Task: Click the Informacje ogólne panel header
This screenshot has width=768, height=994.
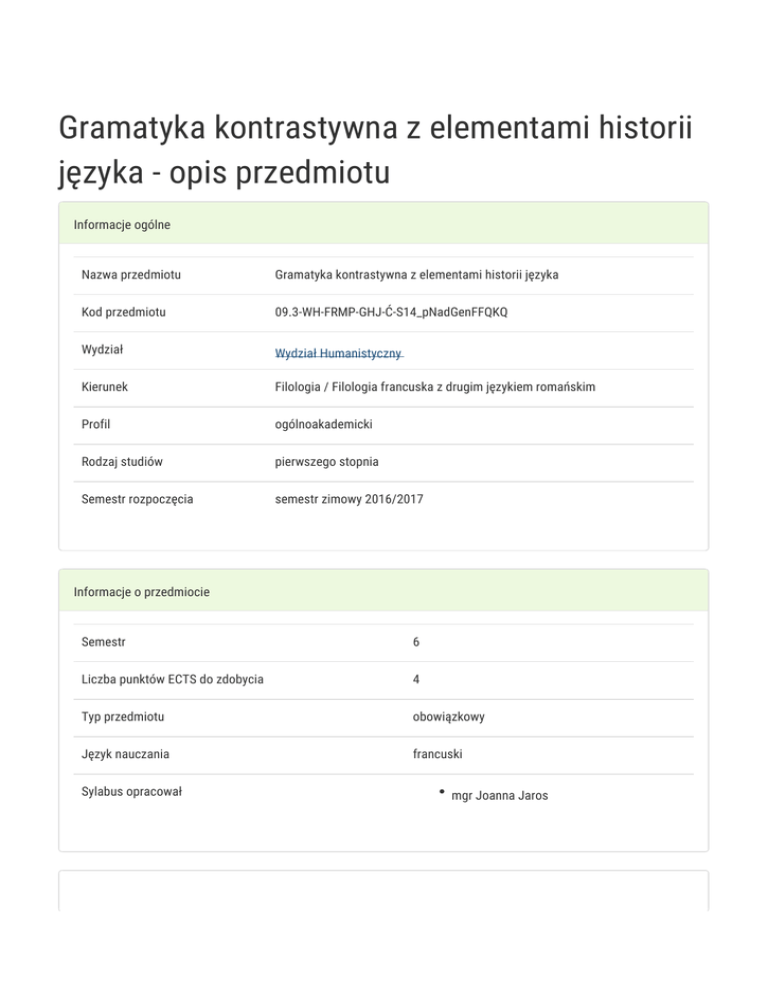Action: point(122,225)
